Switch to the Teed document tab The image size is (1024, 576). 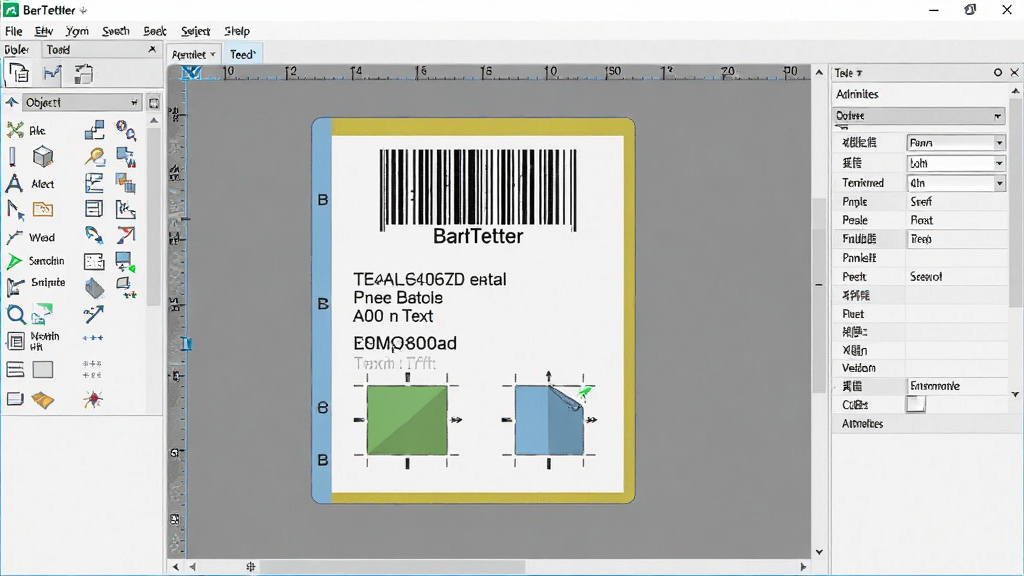(x=242, y=54)
